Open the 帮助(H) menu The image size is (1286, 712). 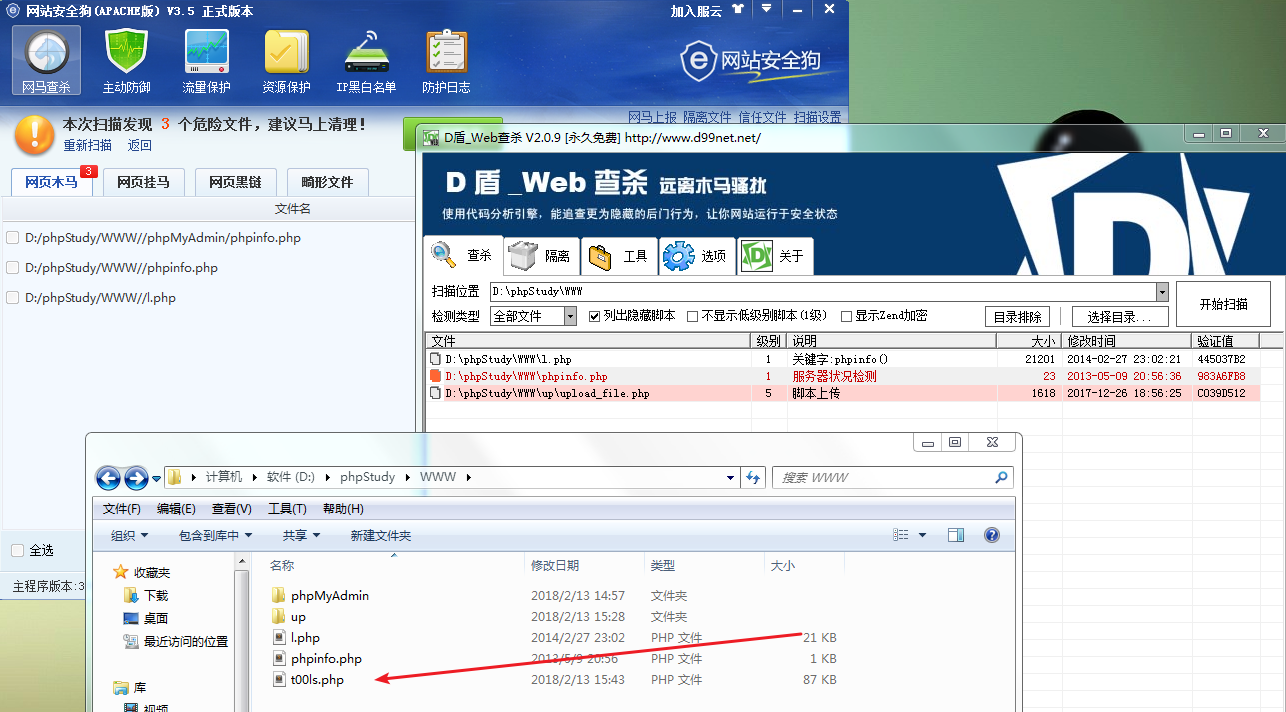pos(343,509)
